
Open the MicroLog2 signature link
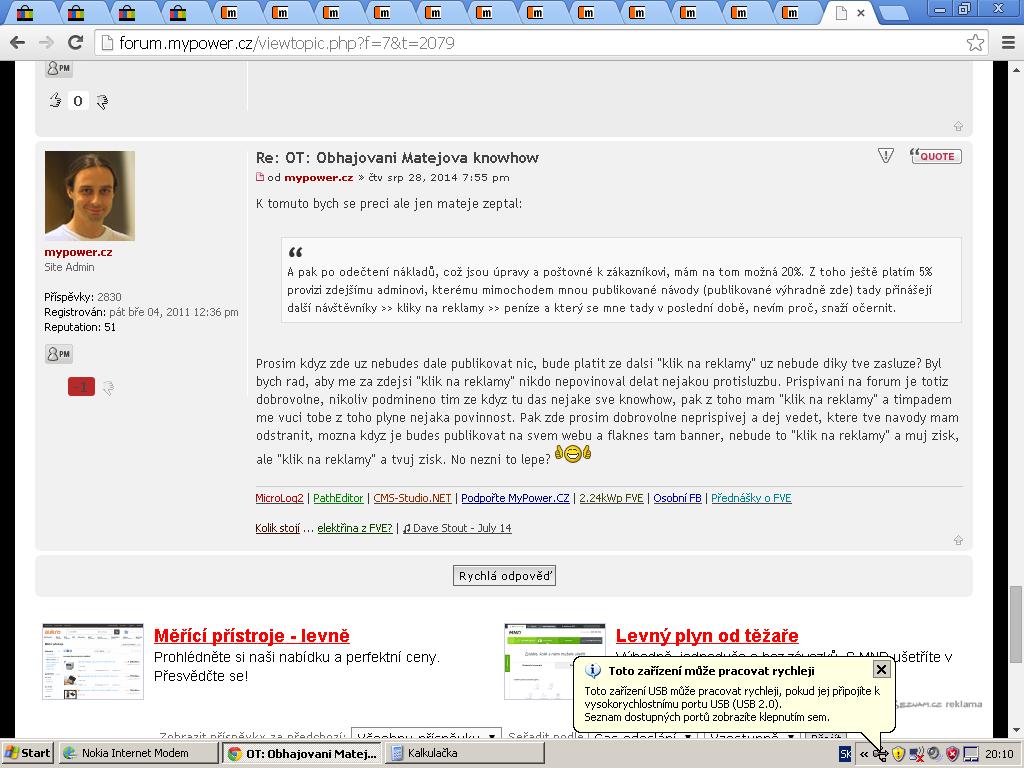[x=279, y=498]
